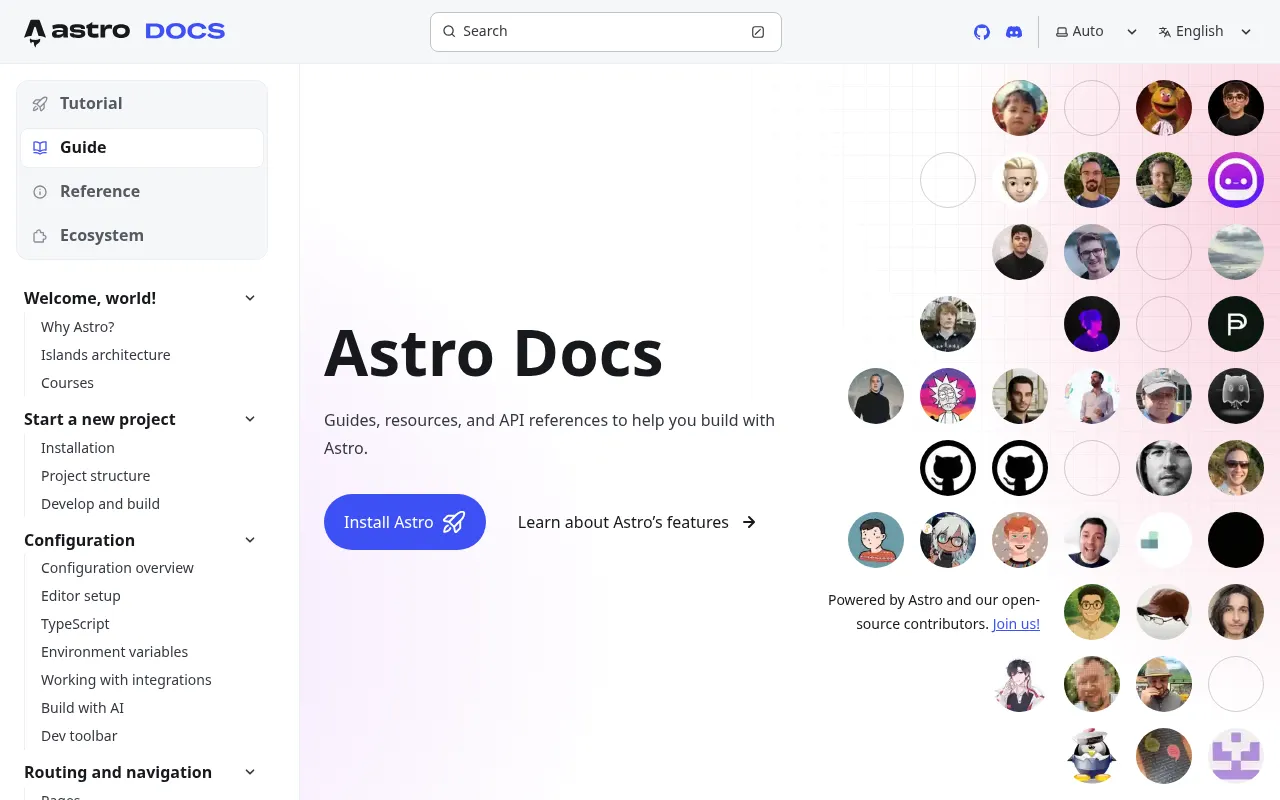Click the magnifier icon in the search box
The image size is (1280, 800).
449,32
